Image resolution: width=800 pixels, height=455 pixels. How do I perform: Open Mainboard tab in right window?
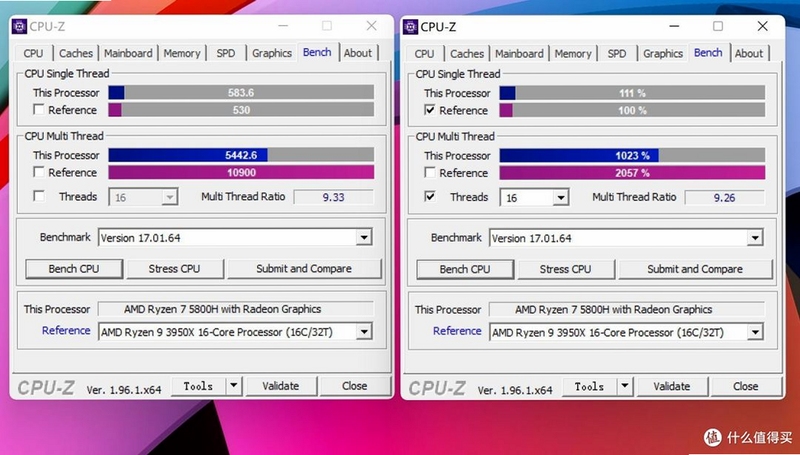point(519,54)
